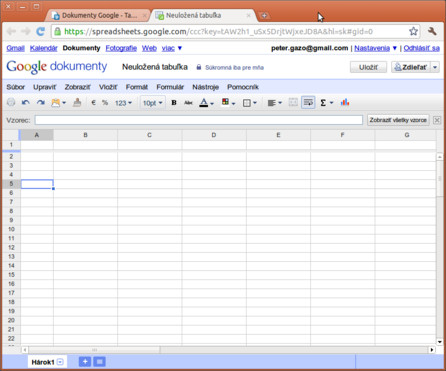The width and height of the screenshot is (446, 371).
Task: Toggle strikethrough formatting
Action: (188, 103)
